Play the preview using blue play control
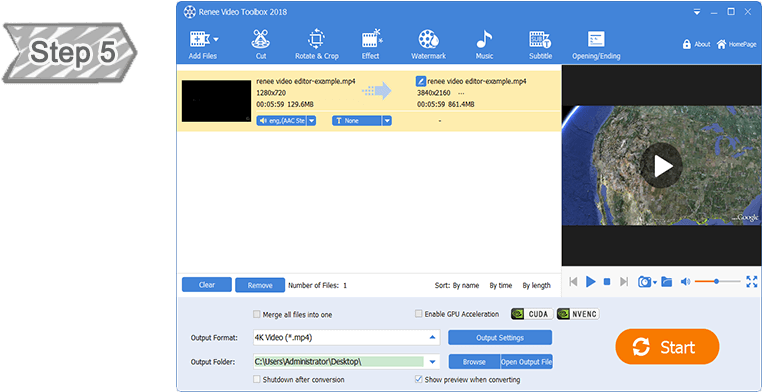 pos(590,282)
